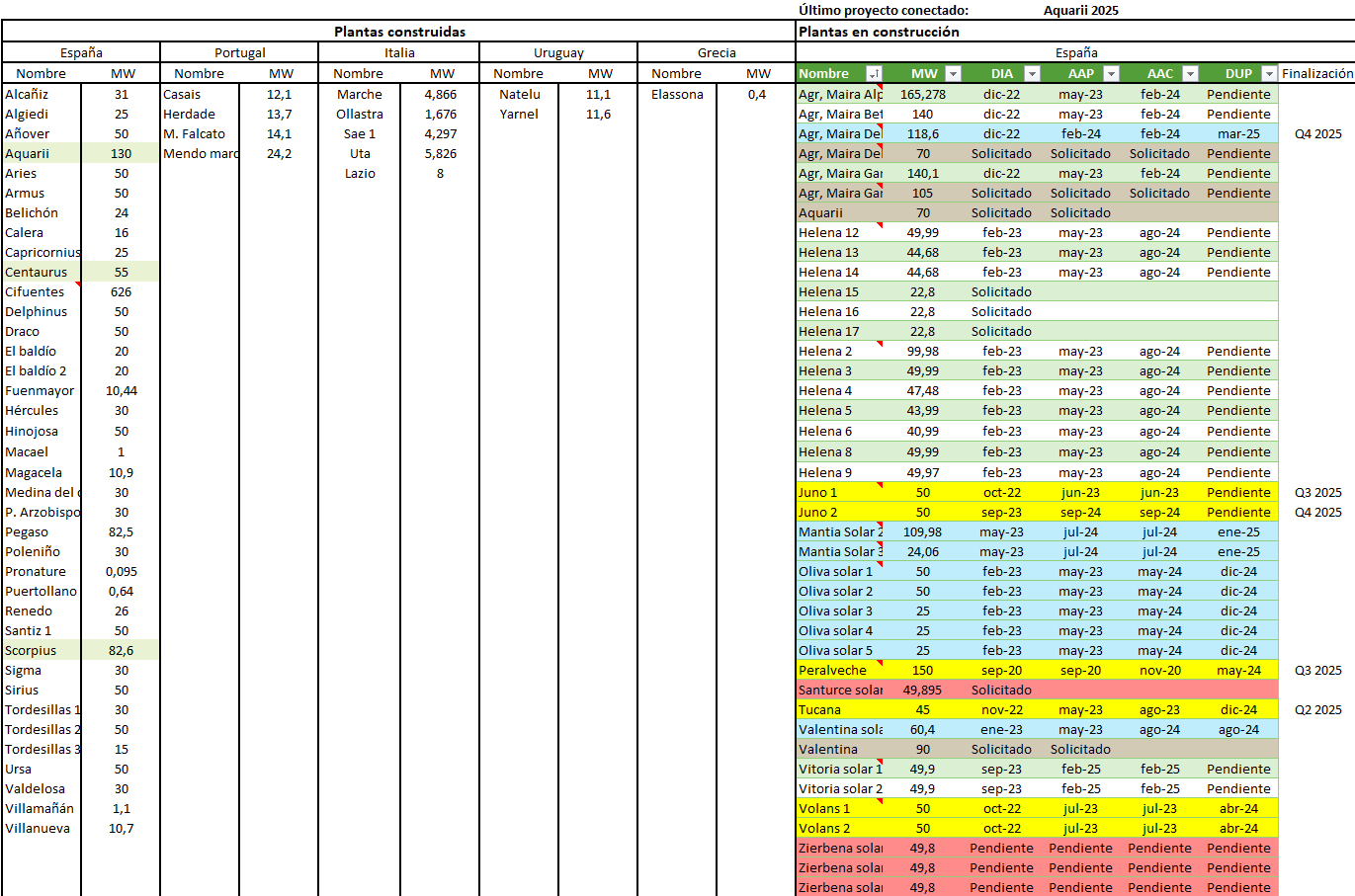This screenshot has height=896, width=1355.
Task: Open the MW column filter dropdown
Action: pyautogui.click(x=953, y=74)
